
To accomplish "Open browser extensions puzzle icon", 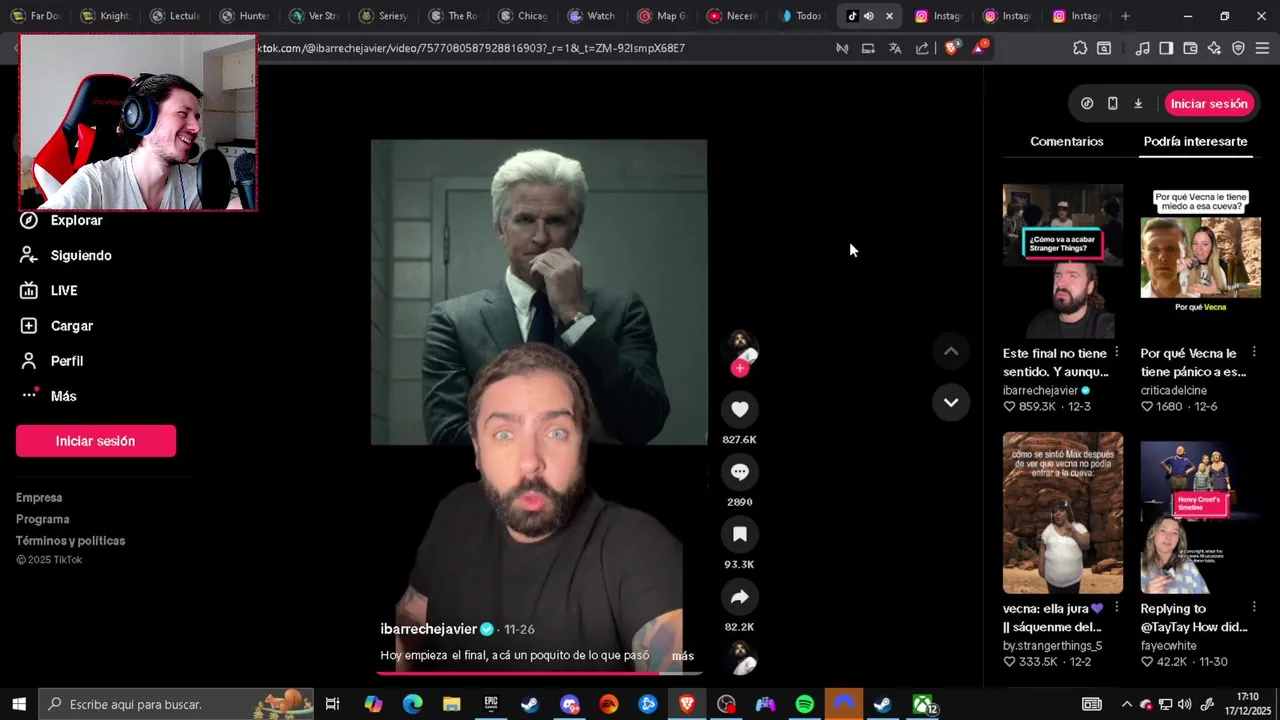I will click(1080, 48).
